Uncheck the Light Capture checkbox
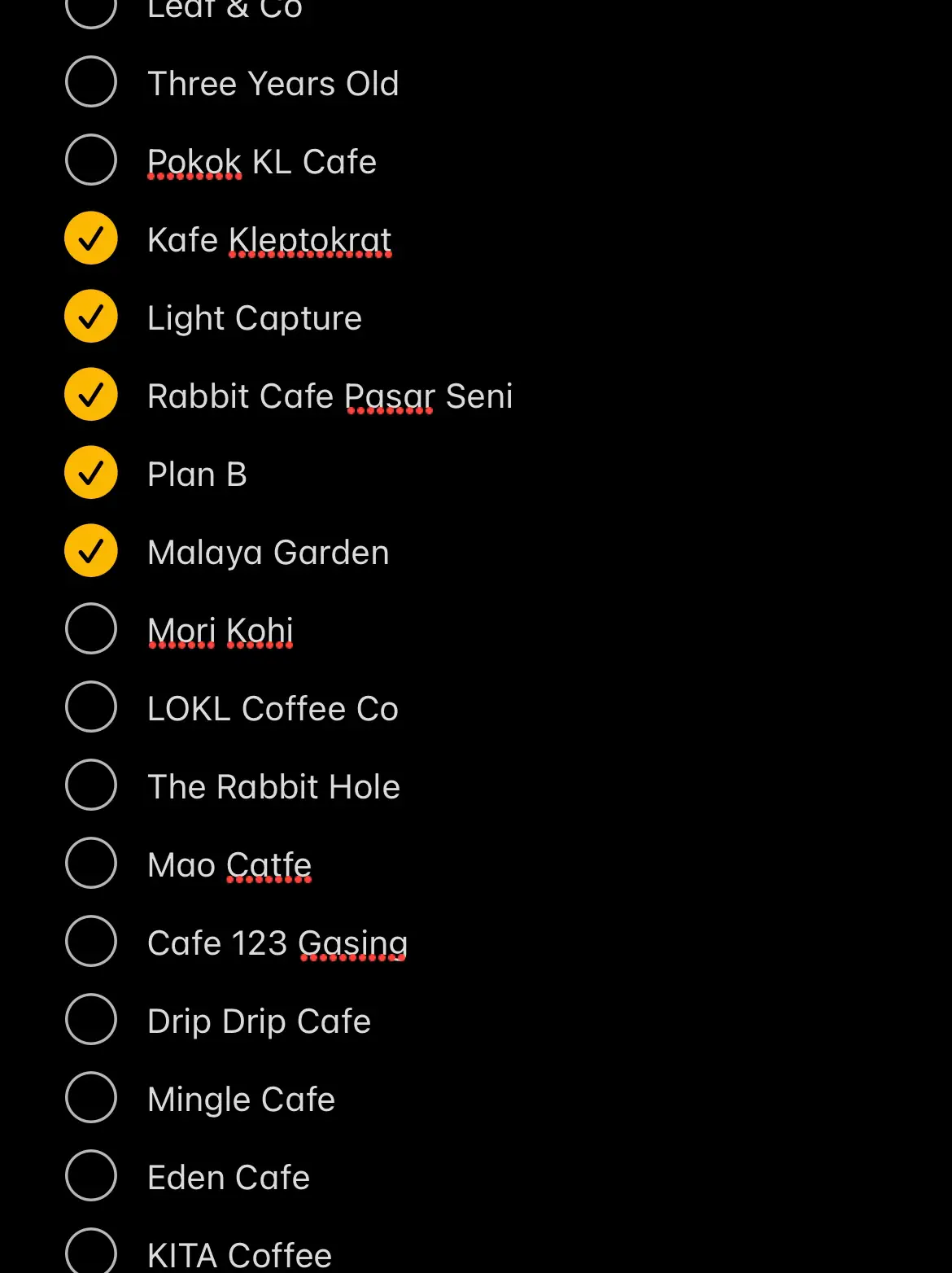Viewport: 952px width, 1273px height. tap(91, 317)
